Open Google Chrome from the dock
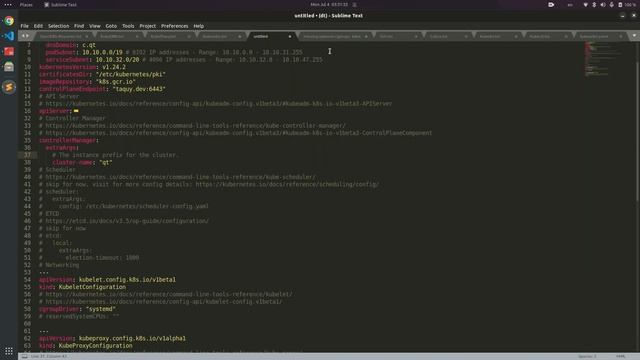Image resolution: width=640 pixels, height=360 pixels. pyautogui.click(x=9, y=21)
